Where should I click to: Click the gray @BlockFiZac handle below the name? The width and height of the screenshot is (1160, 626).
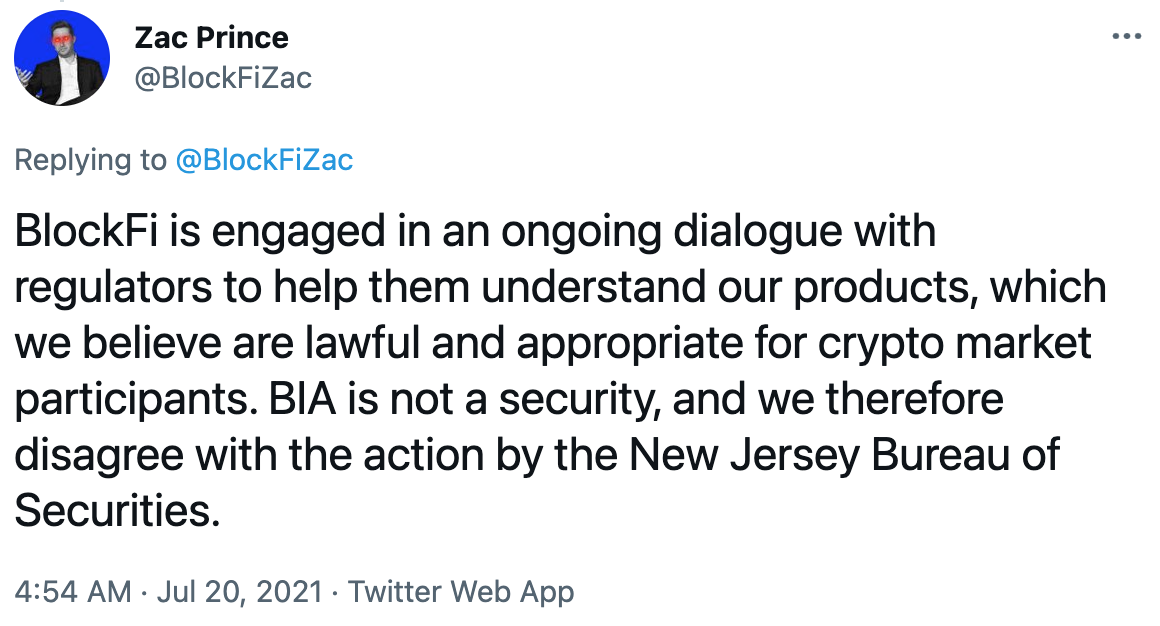[x=222, y=77]
